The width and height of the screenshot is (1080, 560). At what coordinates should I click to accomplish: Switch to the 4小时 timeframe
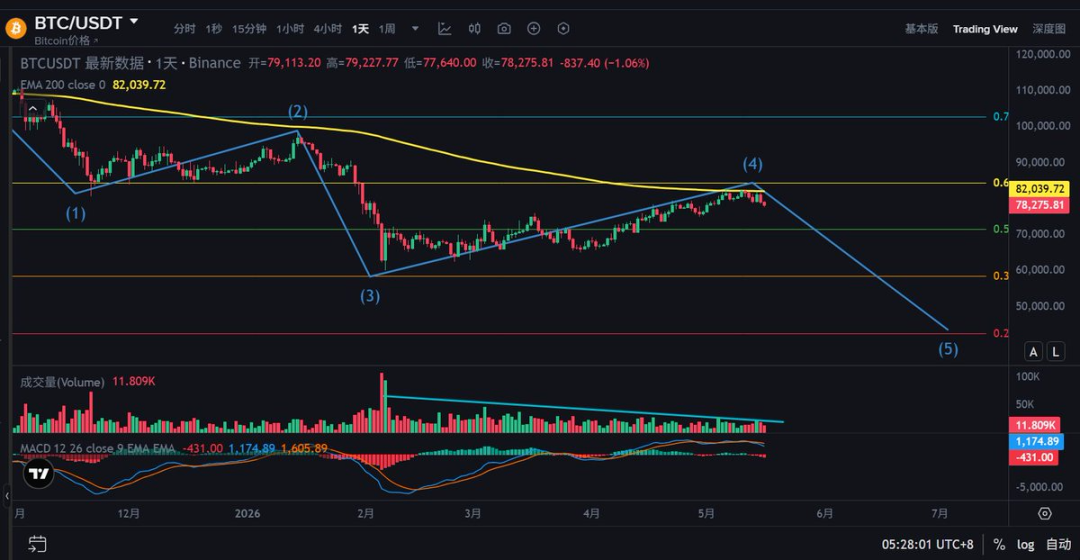(x=328, y=29)
